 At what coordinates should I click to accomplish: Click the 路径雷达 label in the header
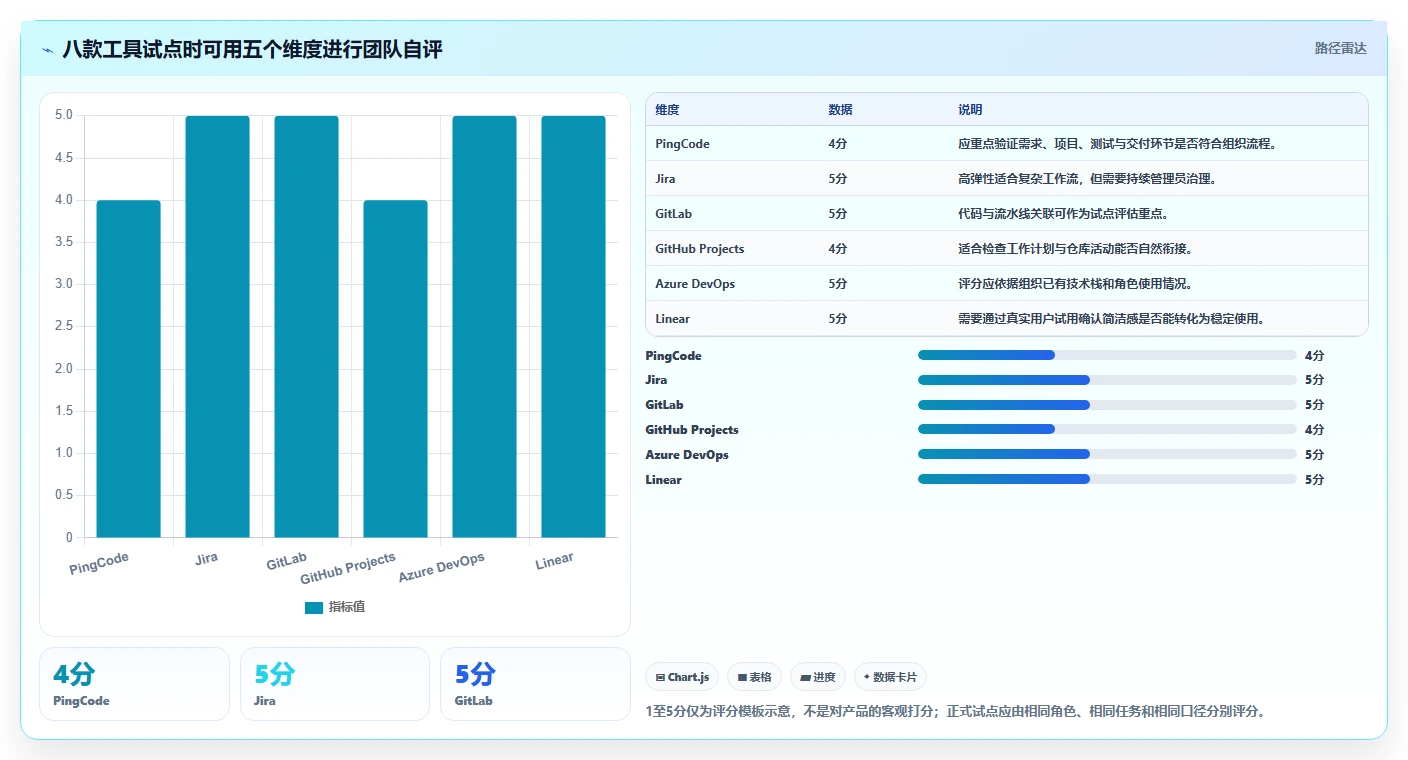(1340, 48)
